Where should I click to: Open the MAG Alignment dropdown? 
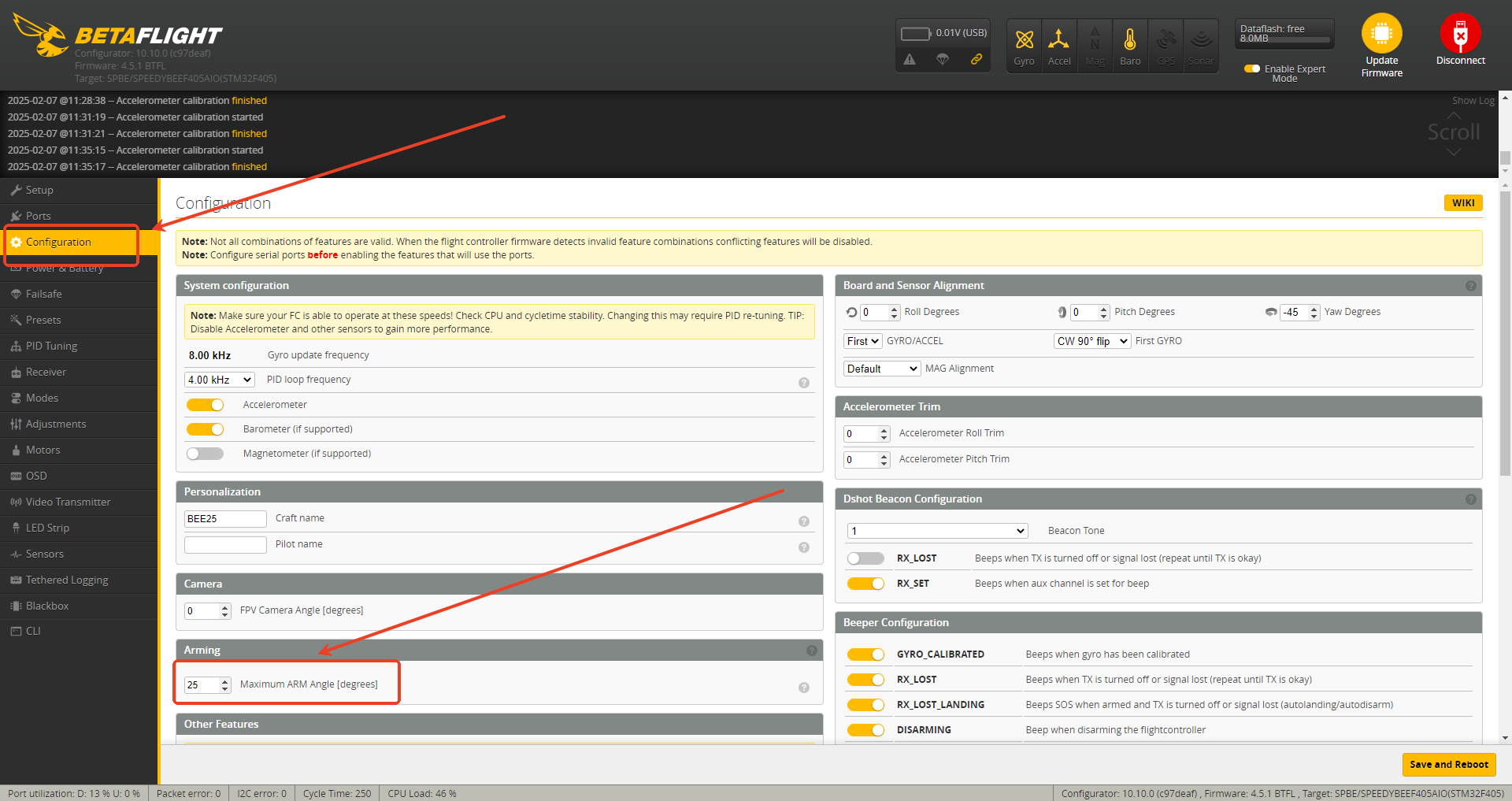882,369
